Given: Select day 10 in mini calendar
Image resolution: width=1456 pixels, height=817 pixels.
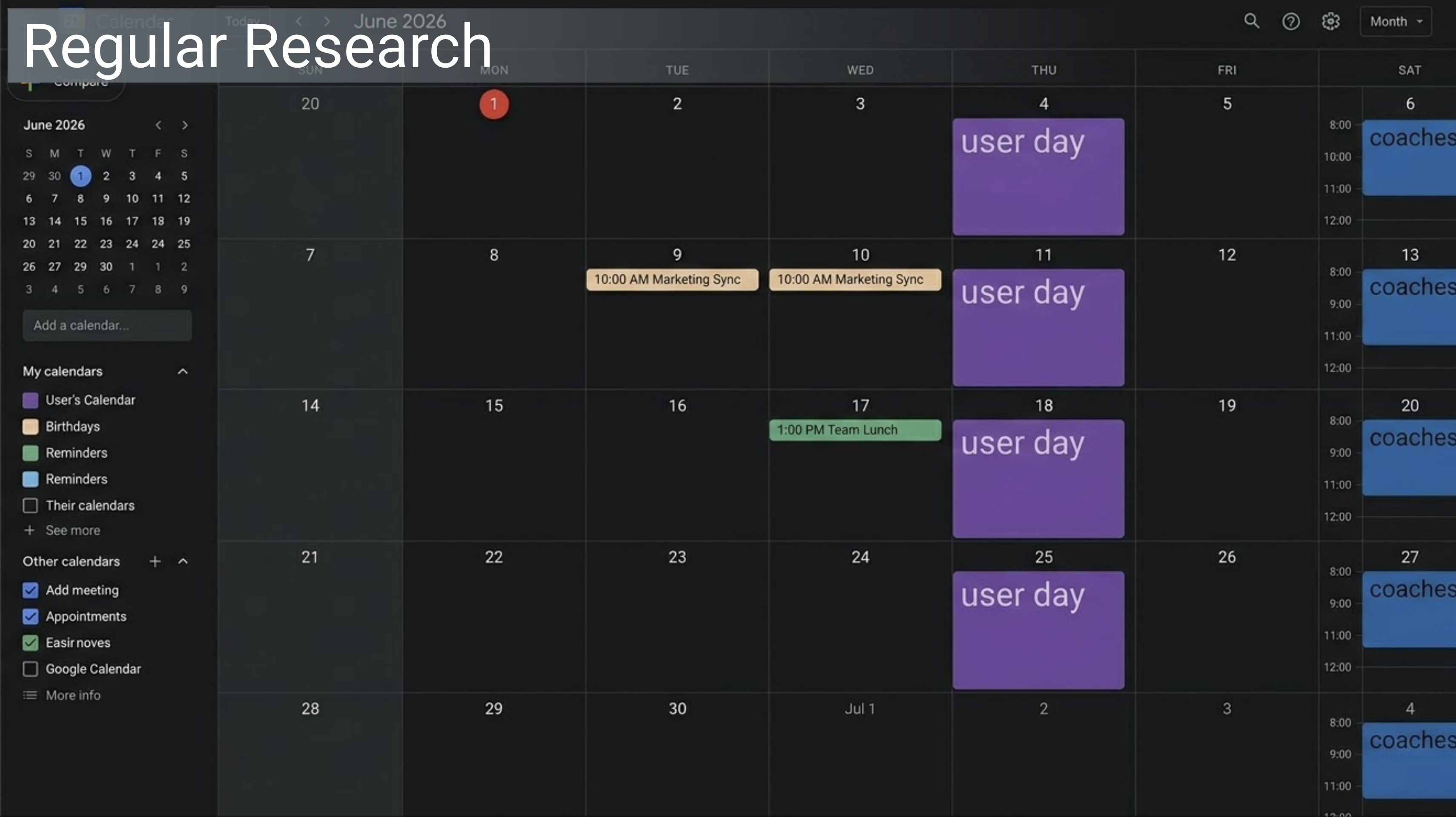Looking at the screenshot, I should pos(132,198).
